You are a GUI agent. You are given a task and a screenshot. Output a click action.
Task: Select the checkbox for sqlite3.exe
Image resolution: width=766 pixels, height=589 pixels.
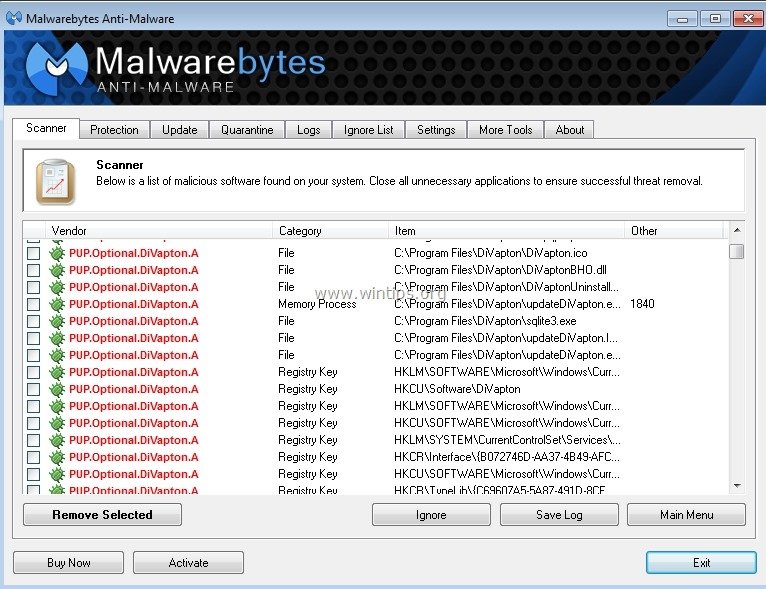point(33,321)
